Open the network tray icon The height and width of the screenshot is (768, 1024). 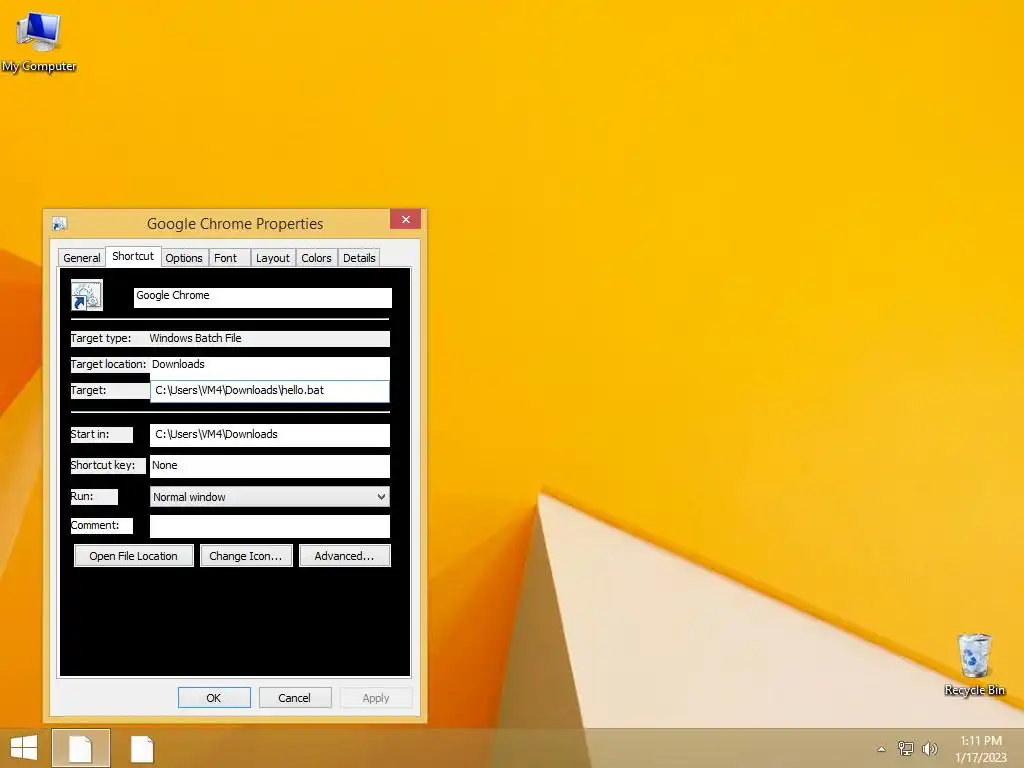[905, 748]
